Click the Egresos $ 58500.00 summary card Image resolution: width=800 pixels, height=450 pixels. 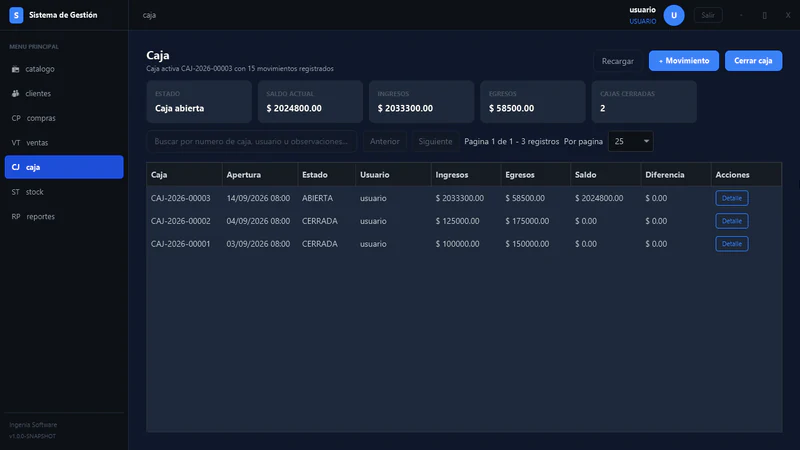[x=533, y=102]
